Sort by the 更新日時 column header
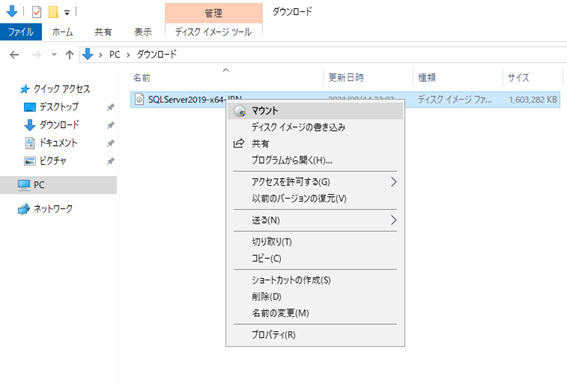Image resolution: width=567 pixels, height=386 pixels. tap(368, 77)
